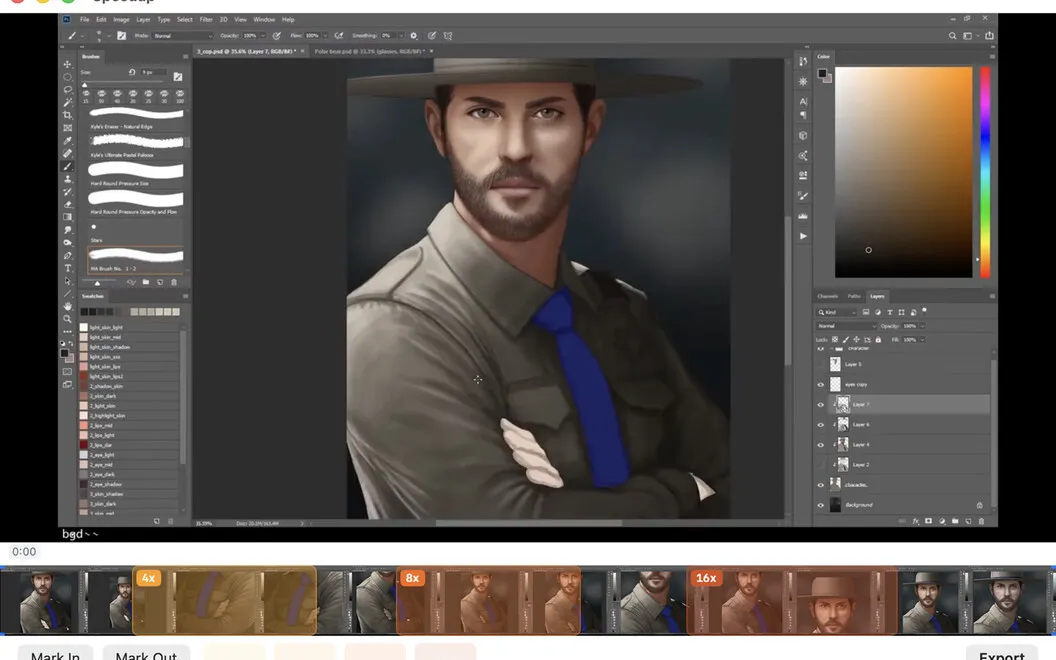Click the rainbow hue slider strip
Image resolution: width=1056 pixels, height=660 pixels.
985,172
